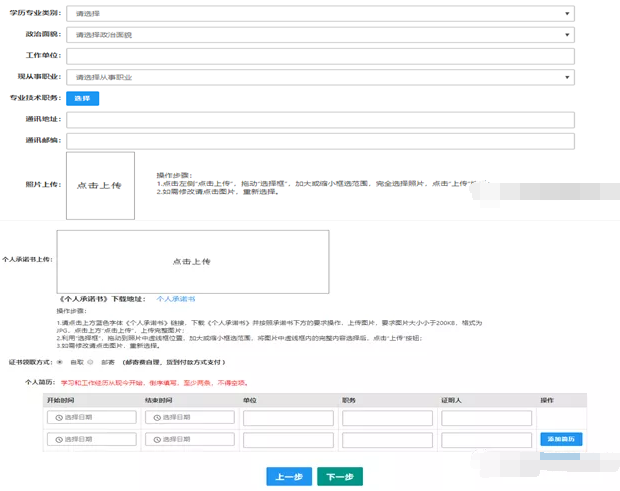Click the photo upload box beside 照片上传
The width and height of the screenshot is (620, 491).
pyautogui.click(x=100, y=186)
